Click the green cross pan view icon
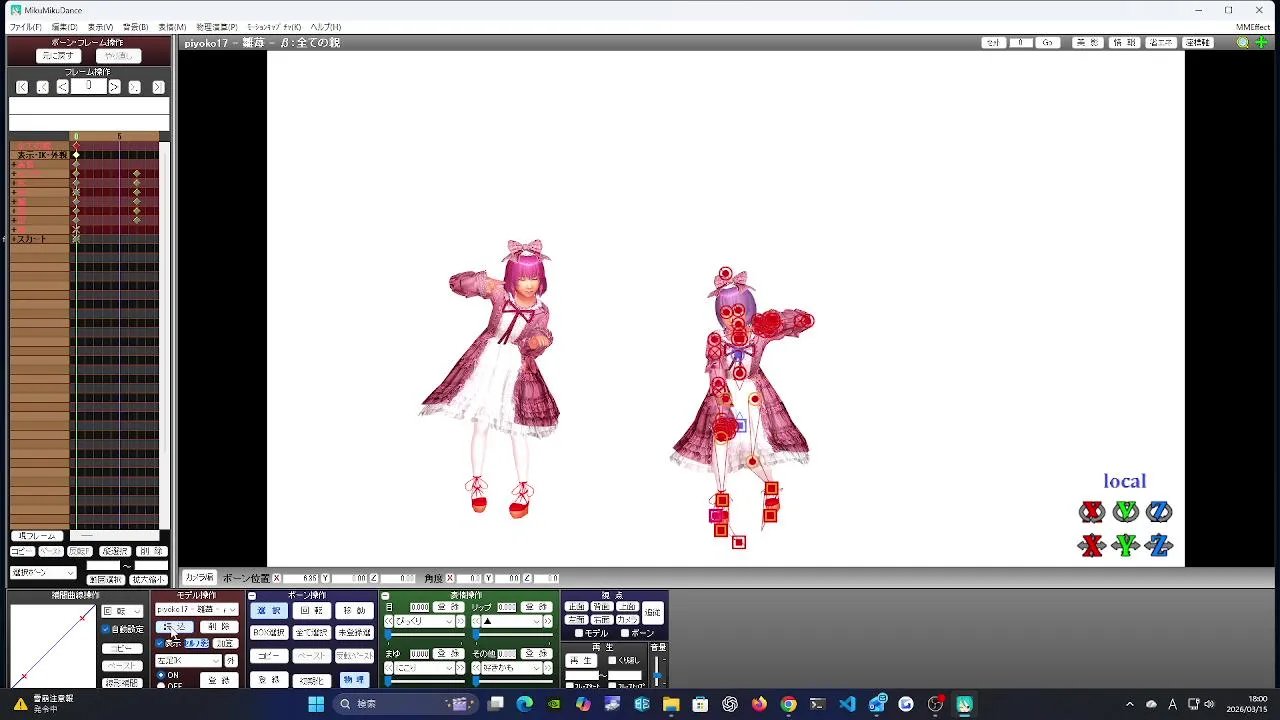This screenshot has height=720, width=1280. pos(1262,43)
